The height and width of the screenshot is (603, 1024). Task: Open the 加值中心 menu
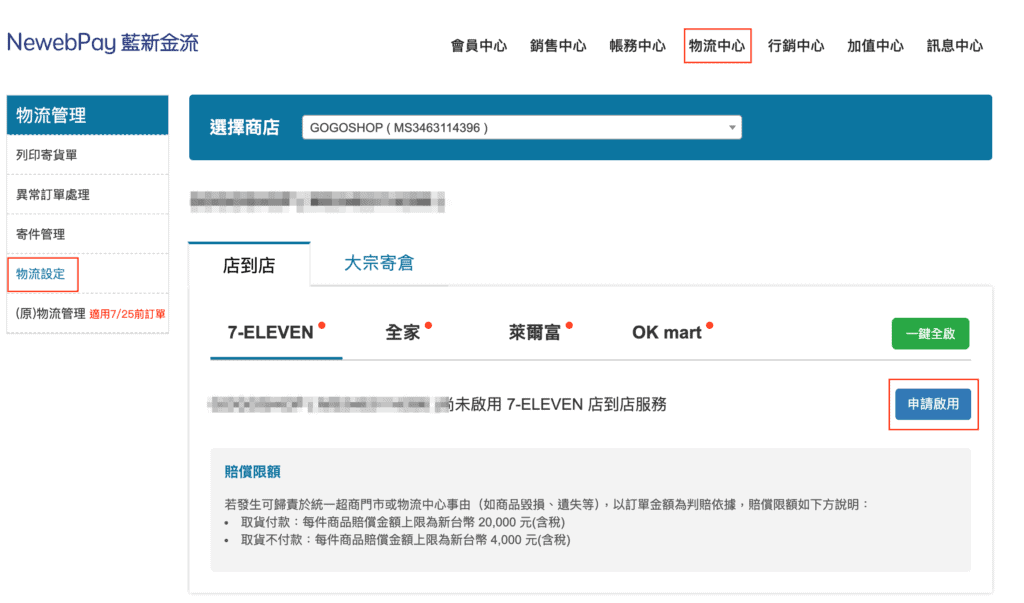click(875, 46)
